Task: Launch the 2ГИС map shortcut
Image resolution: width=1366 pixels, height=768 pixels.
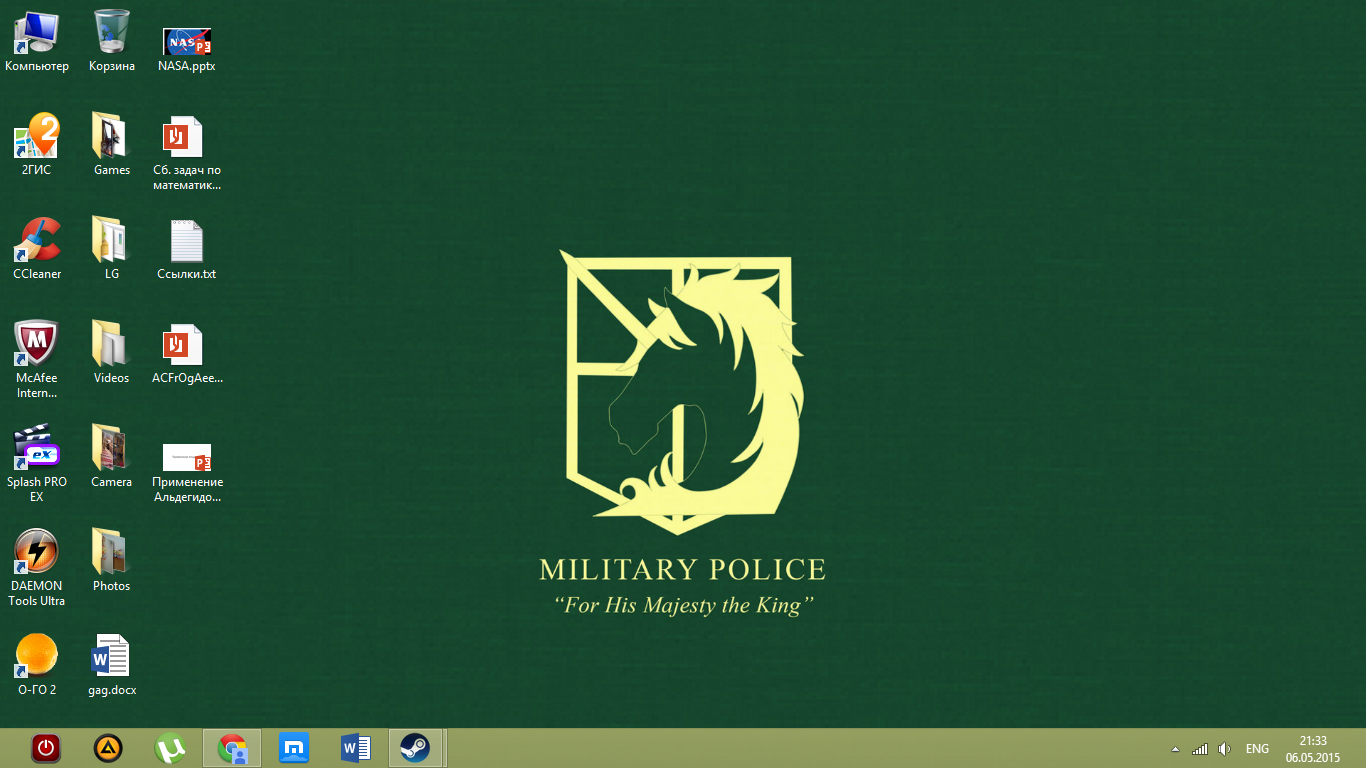Action: point(37,145)
